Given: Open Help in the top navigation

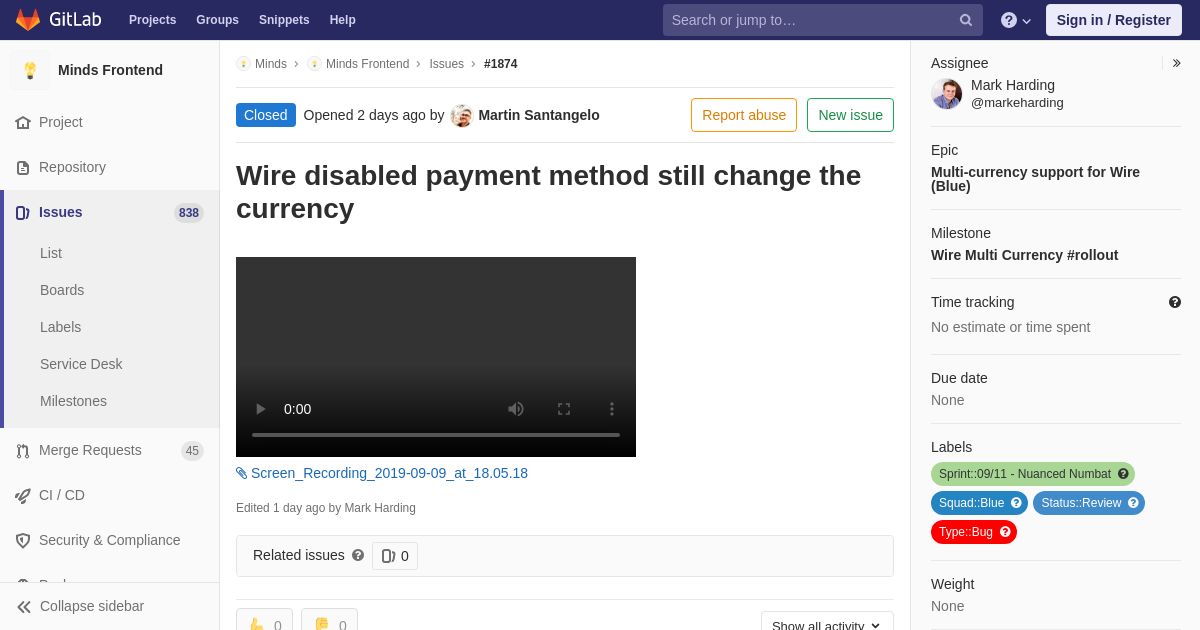Looking at the screenshot, I should point(343,20).
